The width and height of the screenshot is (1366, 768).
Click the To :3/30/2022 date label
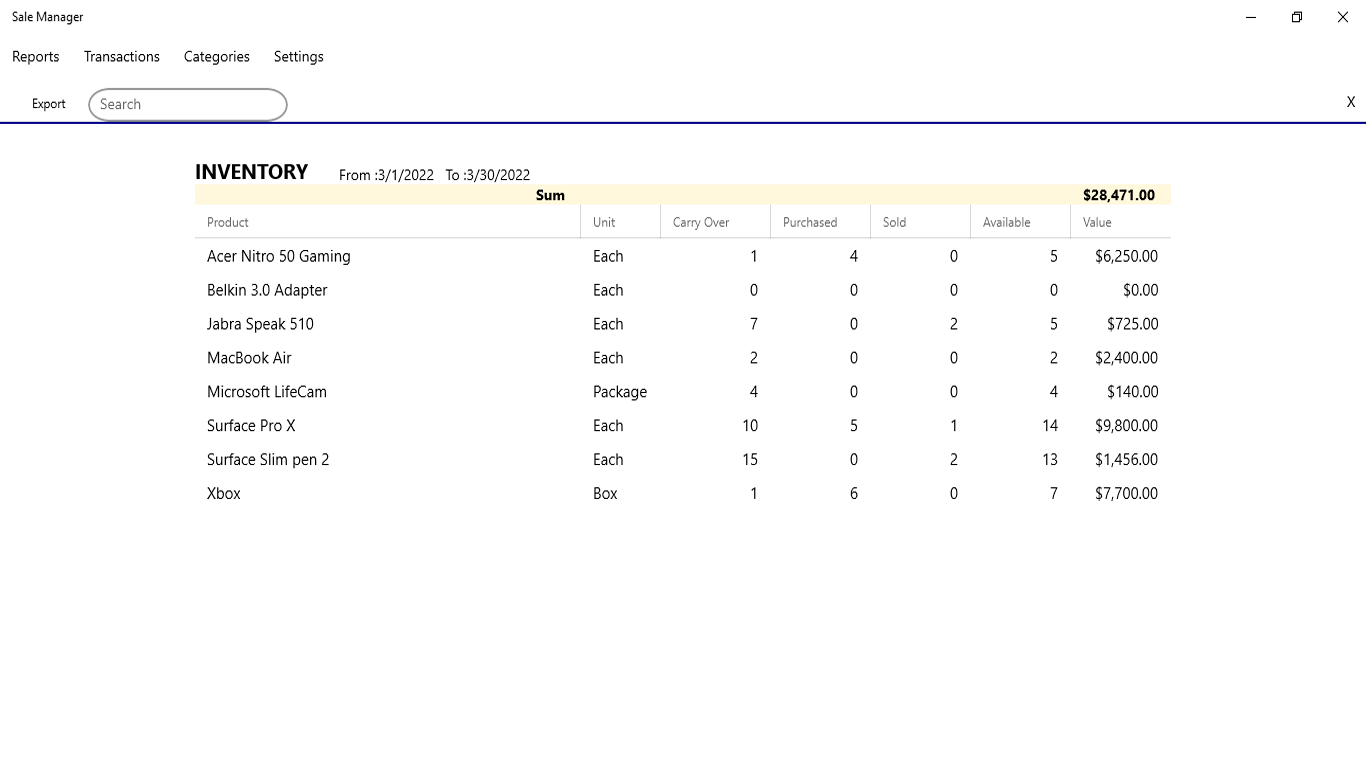[488, 175]
